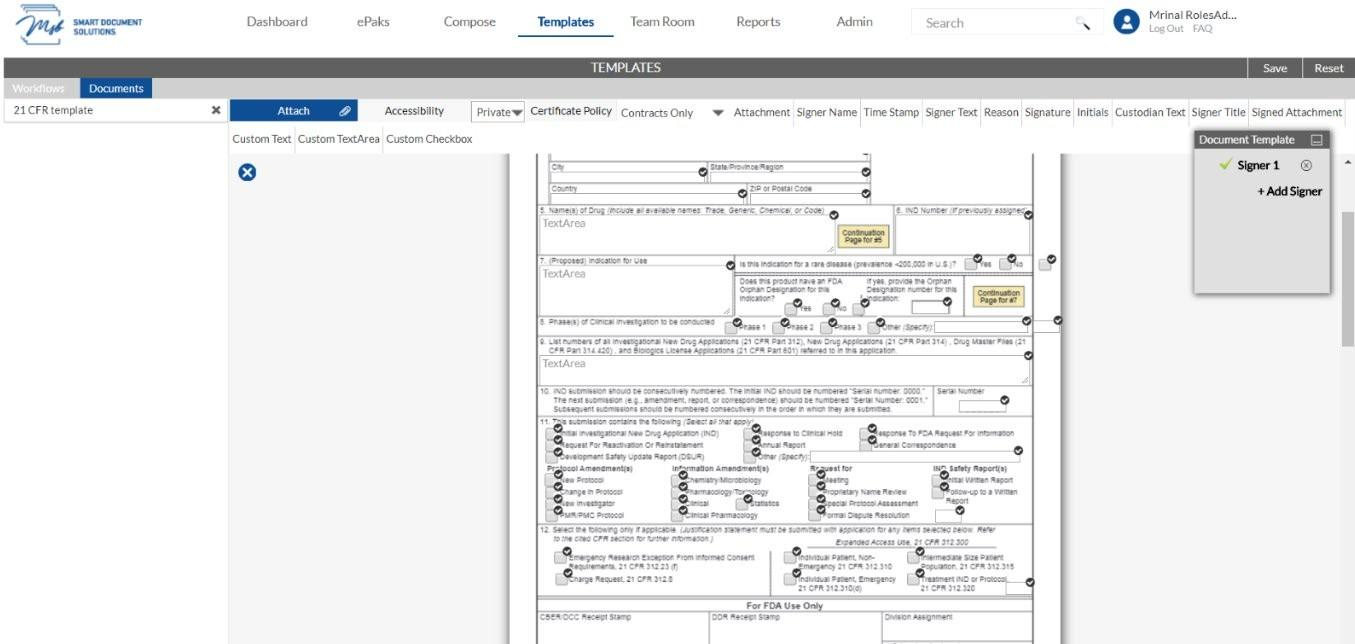This screenshot has height=644, width=1355.
Task: Toggle the Phase 2 checkbox
Action: 779,327
